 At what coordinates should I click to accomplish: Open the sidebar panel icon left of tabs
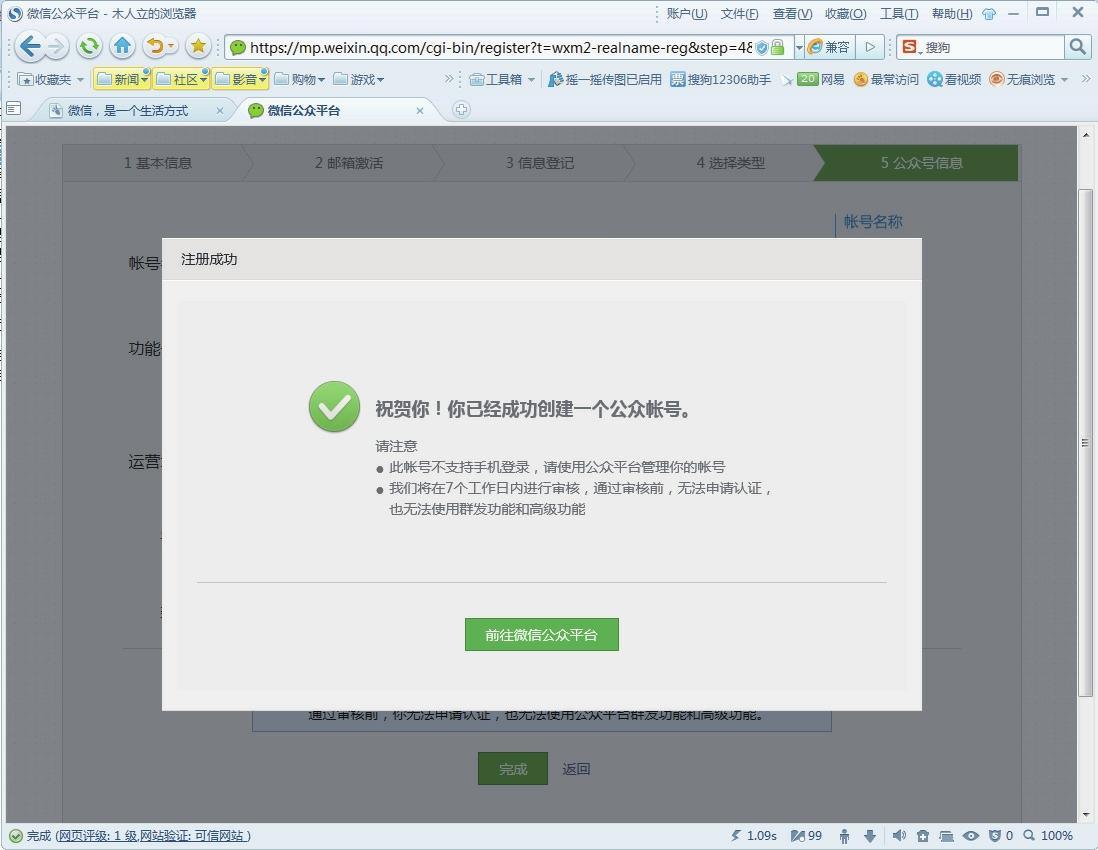13,109
